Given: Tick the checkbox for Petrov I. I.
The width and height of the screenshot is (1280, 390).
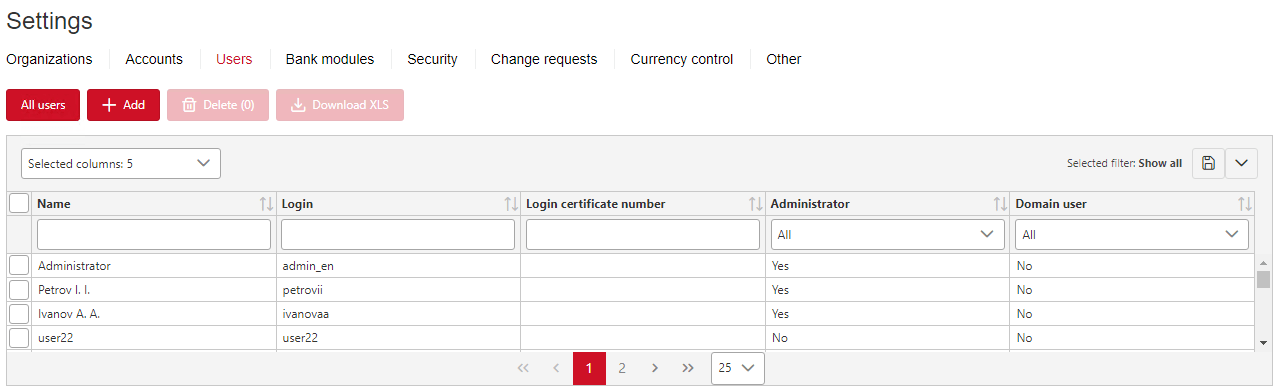Looking at the screenshot, I should 19,290.
